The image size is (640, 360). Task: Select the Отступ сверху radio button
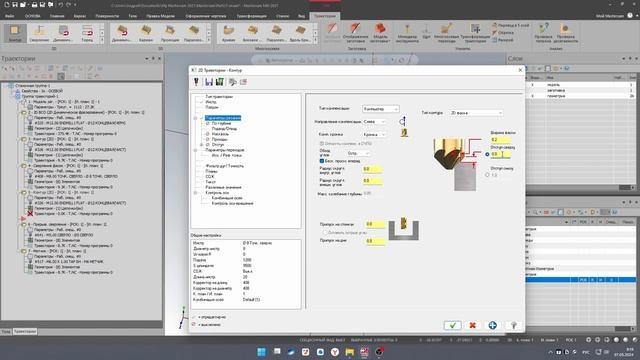pos(487,154)
